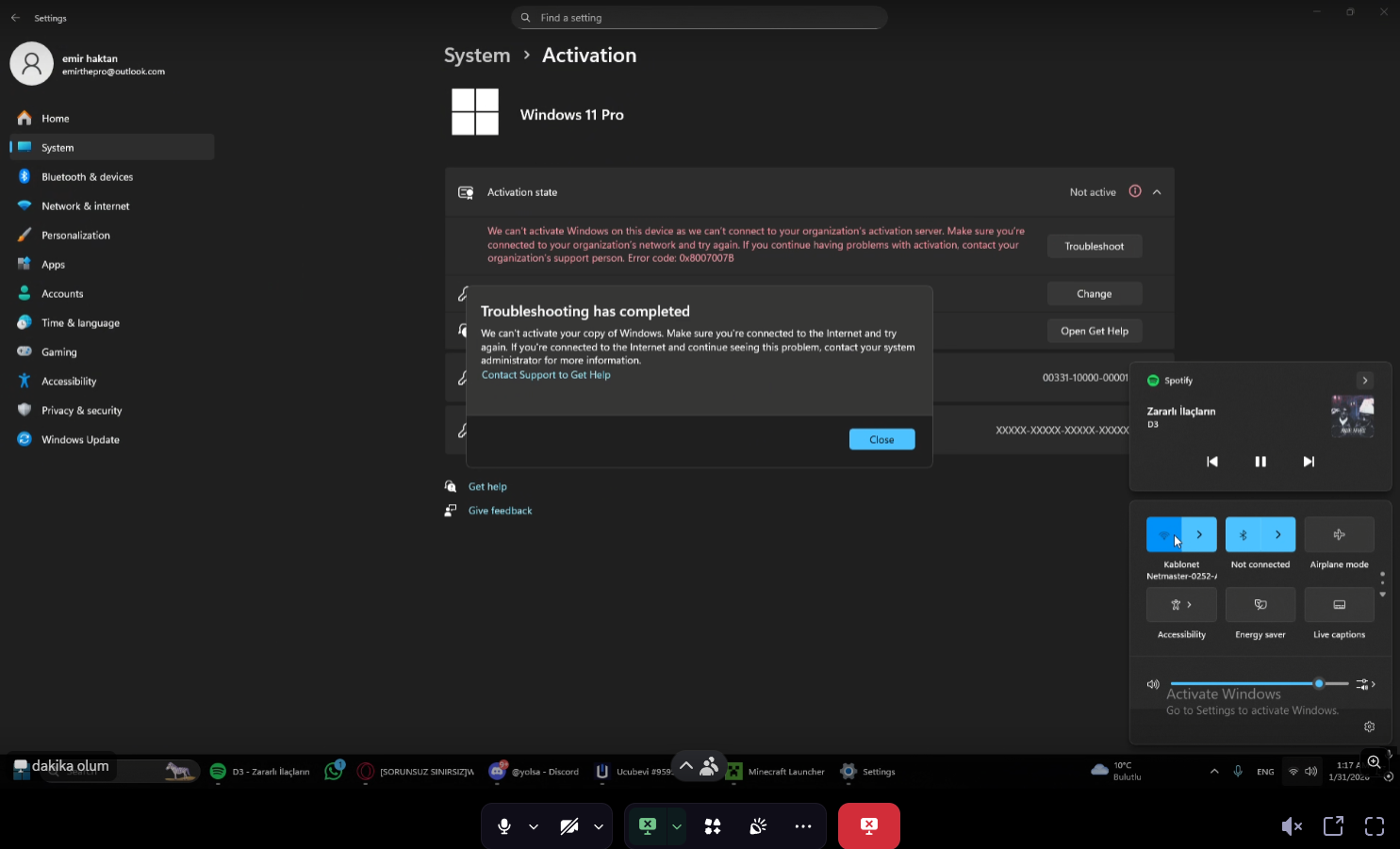Open the magnifier zoom control on the shared screen
This screenshot has width=1400, height=849.
1375,761
